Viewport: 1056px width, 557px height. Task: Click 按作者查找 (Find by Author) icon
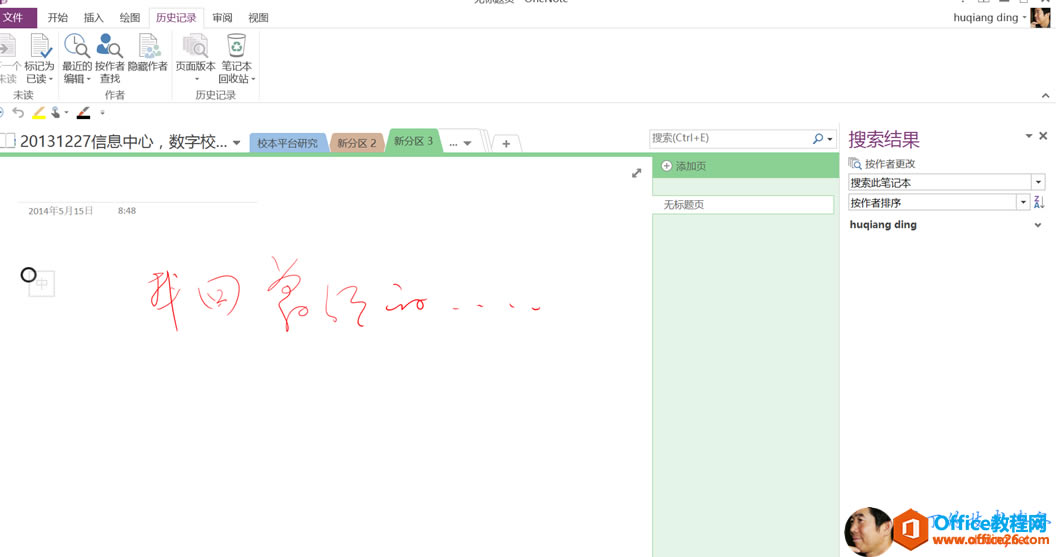pos(109,46)
